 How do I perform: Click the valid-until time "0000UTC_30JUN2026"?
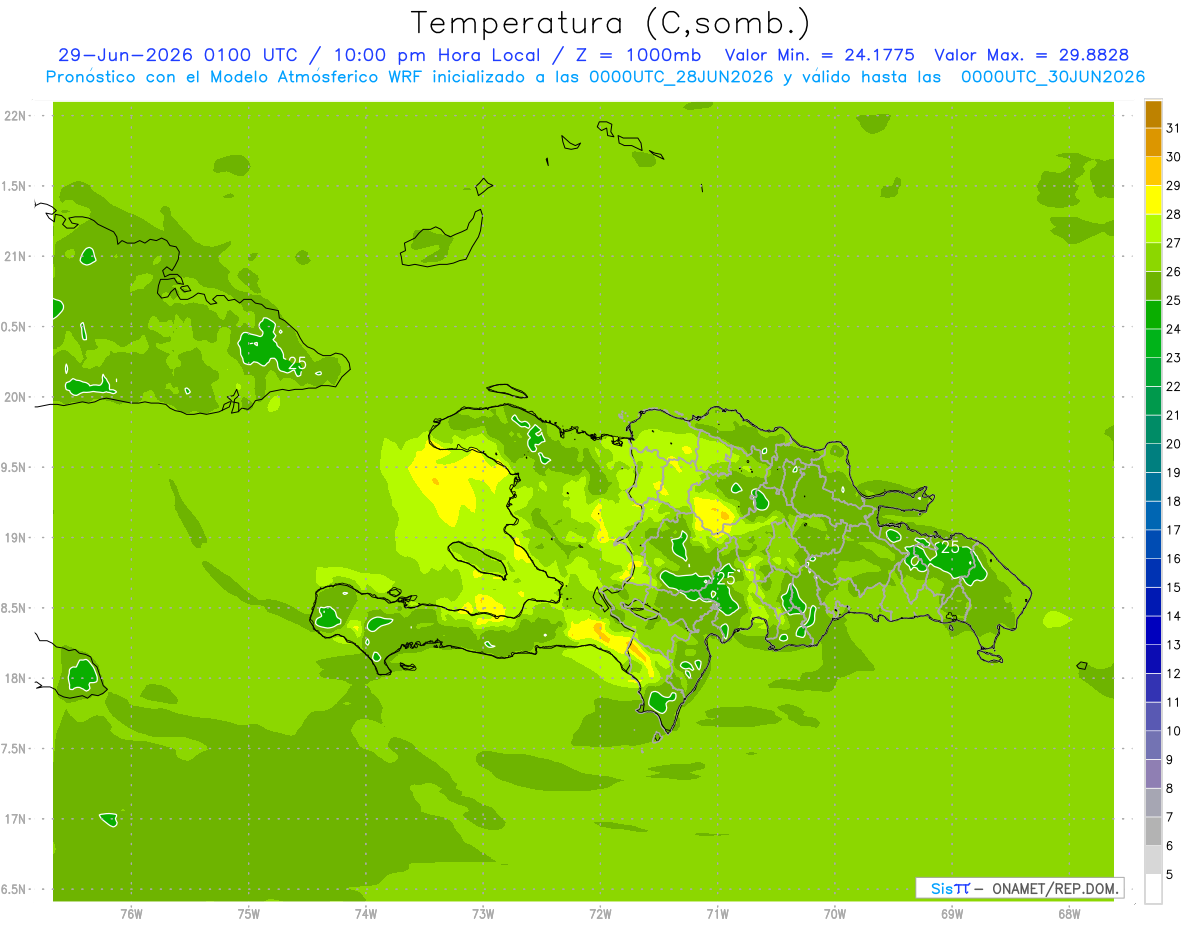tap(1052, 77)
